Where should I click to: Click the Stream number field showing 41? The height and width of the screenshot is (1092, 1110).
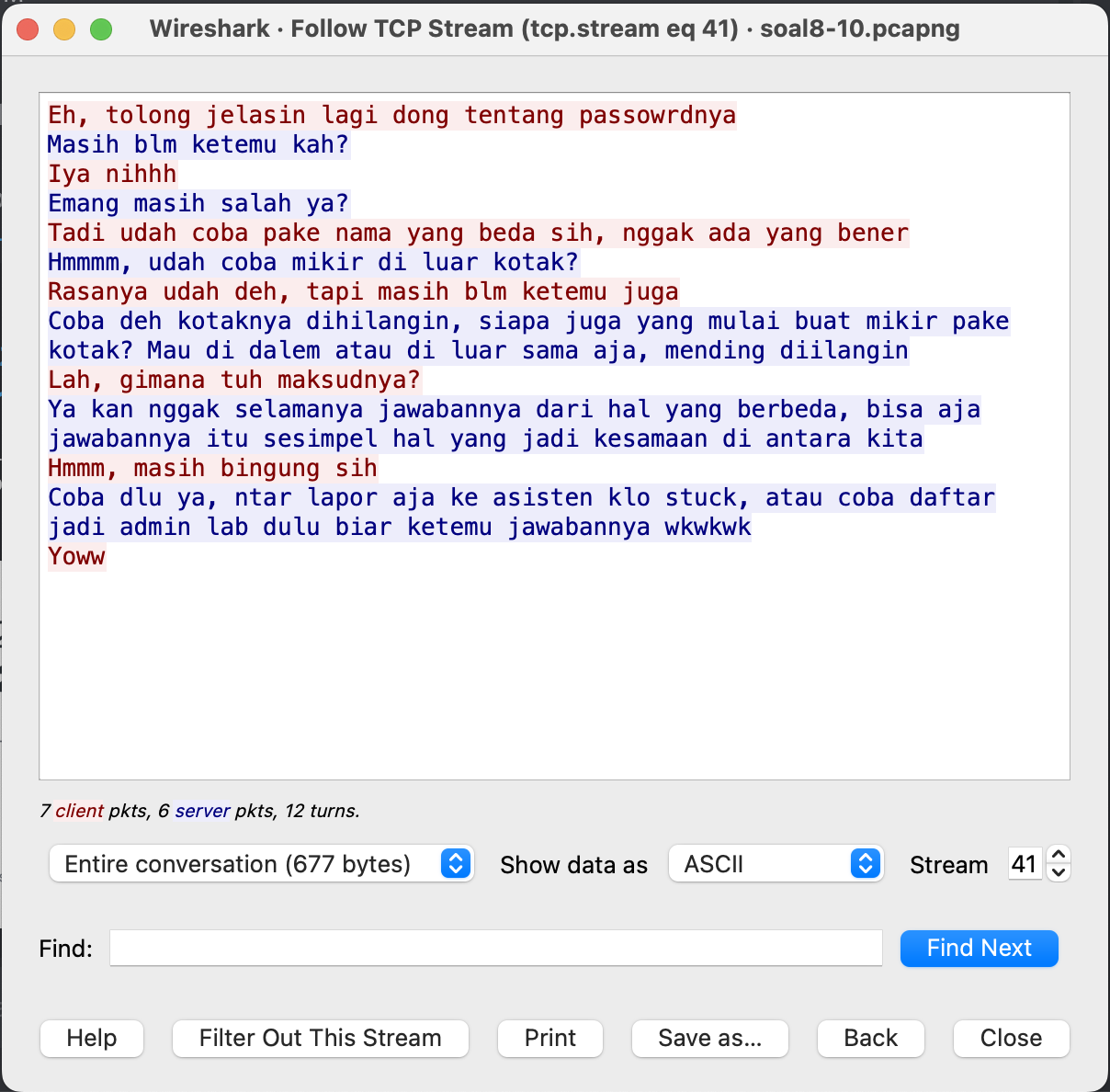[1025, 863]
